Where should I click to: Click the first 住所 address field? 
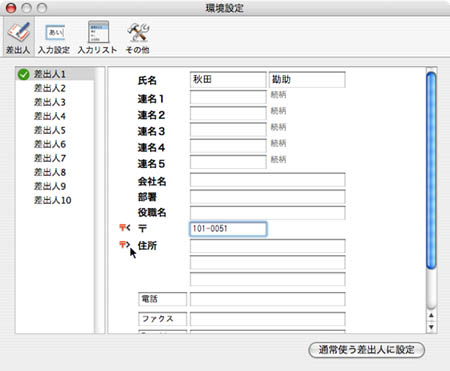point(268,246)
